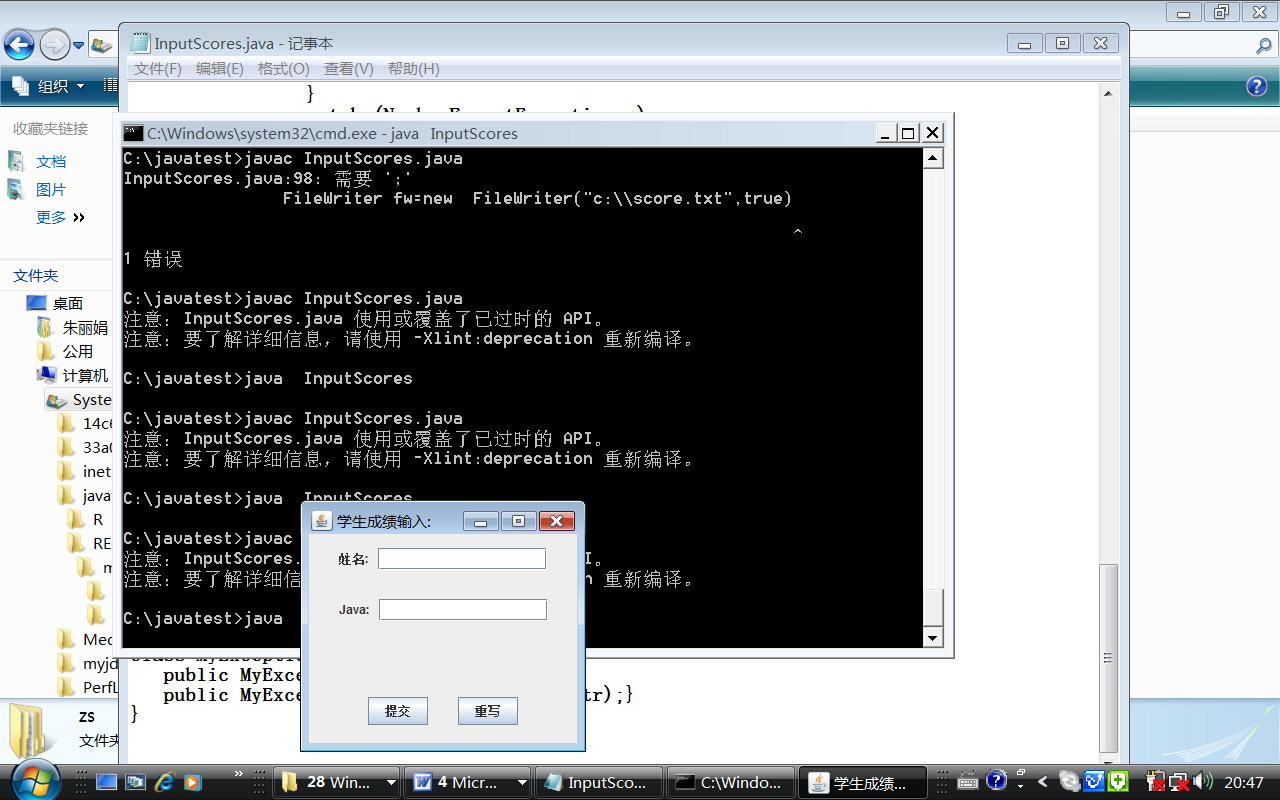The width and height of the screenshot is (1280, 800).
Task: Click the Forward arrow in Explorer
Action: point(54,44)
